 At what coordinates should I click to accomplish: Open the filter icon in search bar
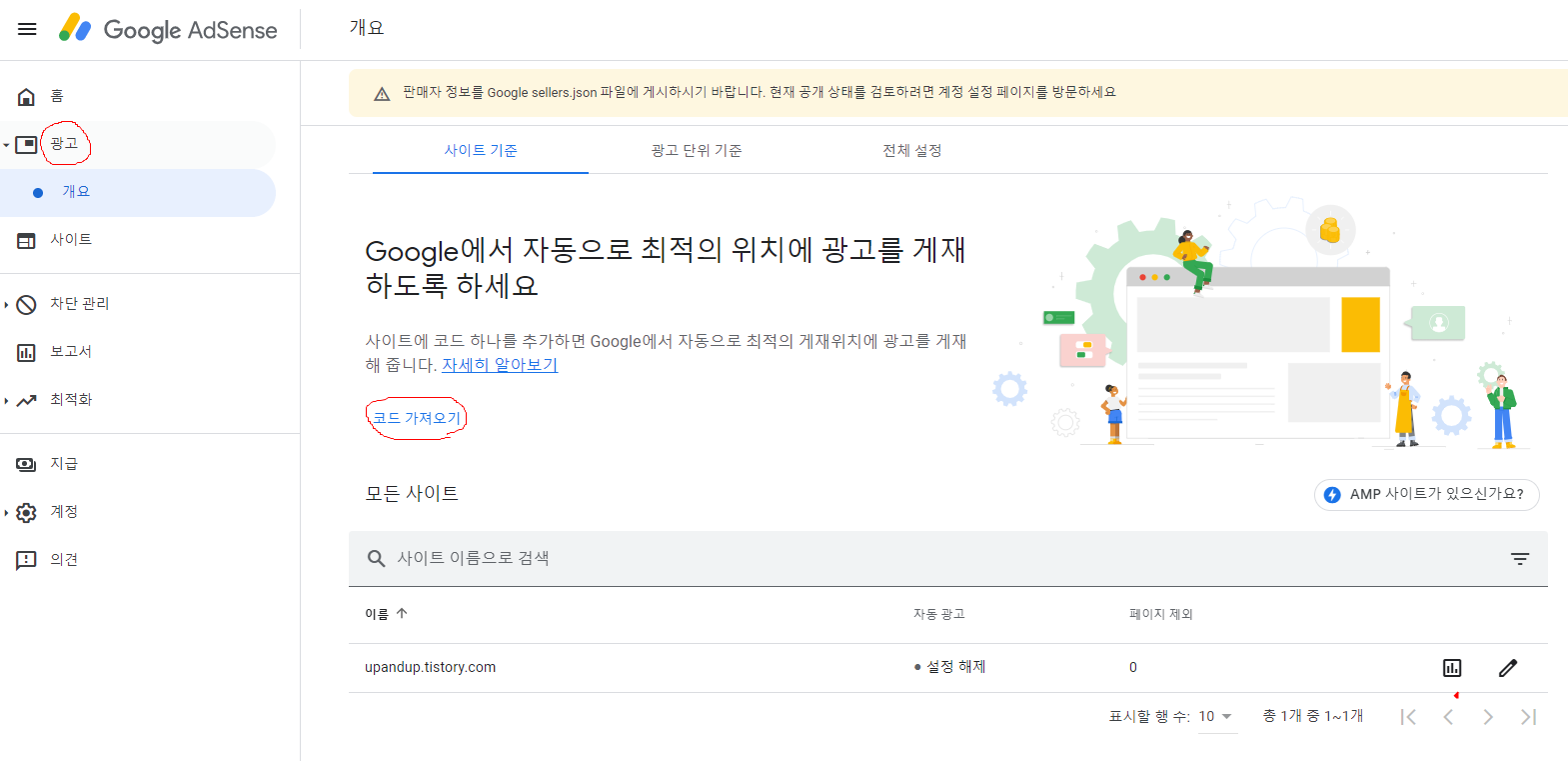pos(1520,559)
